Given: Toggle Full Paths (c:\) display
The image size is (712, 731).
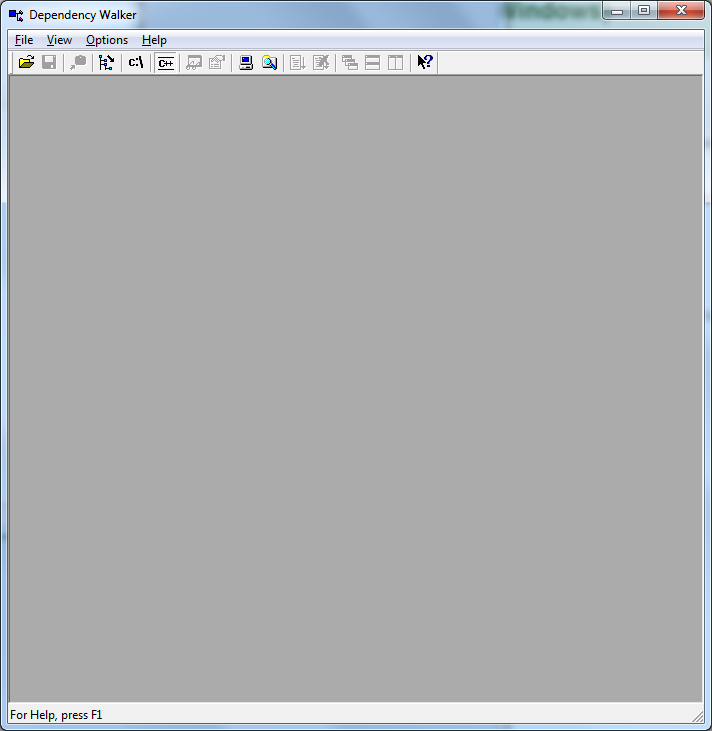Looking at the screenshot, I should pos(136,62).
